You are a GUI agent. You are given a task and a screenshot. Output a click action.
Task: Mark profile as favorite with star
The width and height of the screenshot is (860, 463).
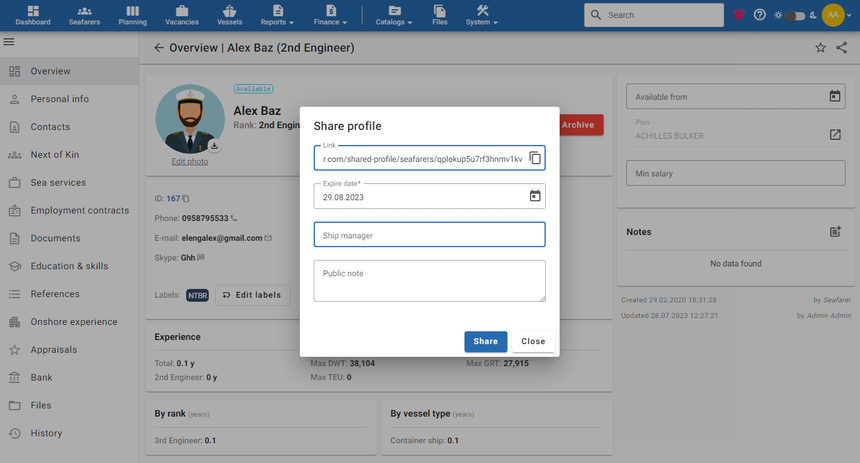click(821, 48)
